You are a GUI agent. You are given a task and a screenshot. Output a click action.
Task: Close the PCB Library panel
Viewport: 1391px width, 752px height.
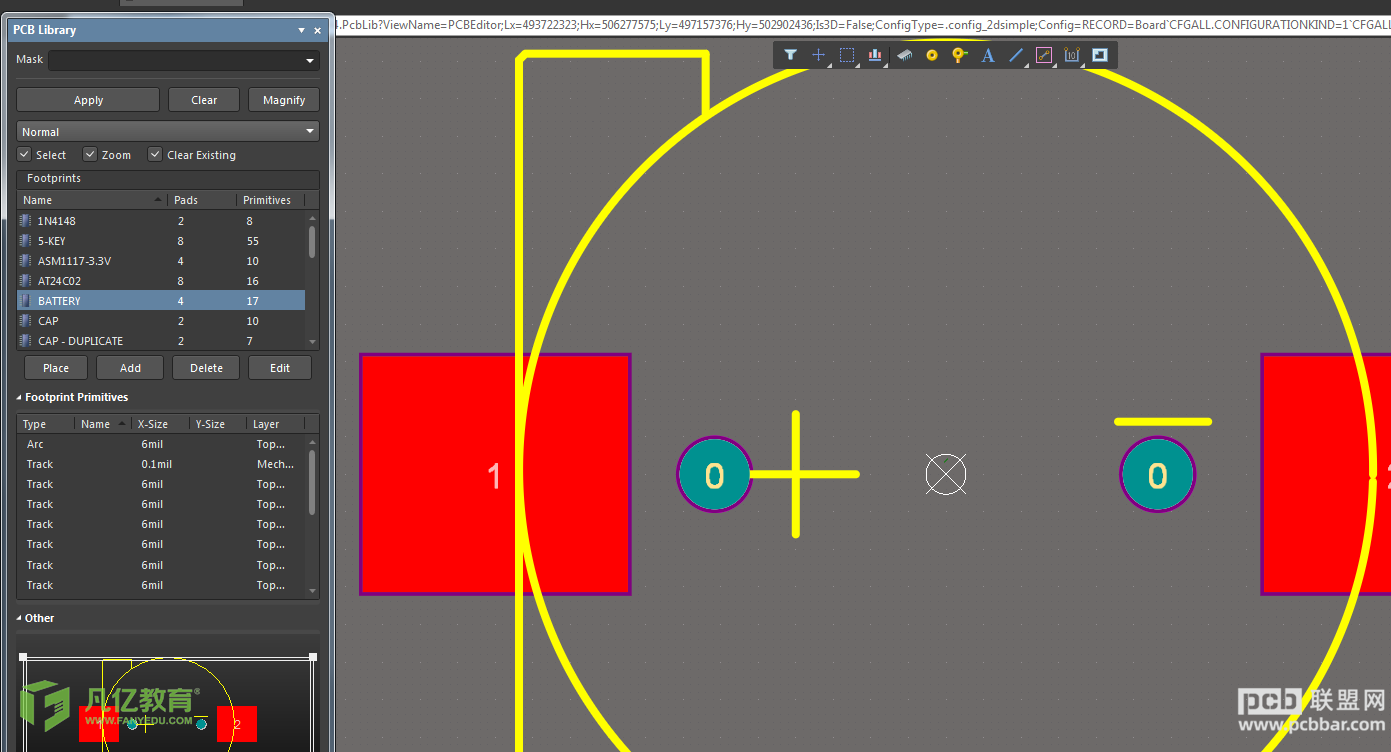(318, 30)
